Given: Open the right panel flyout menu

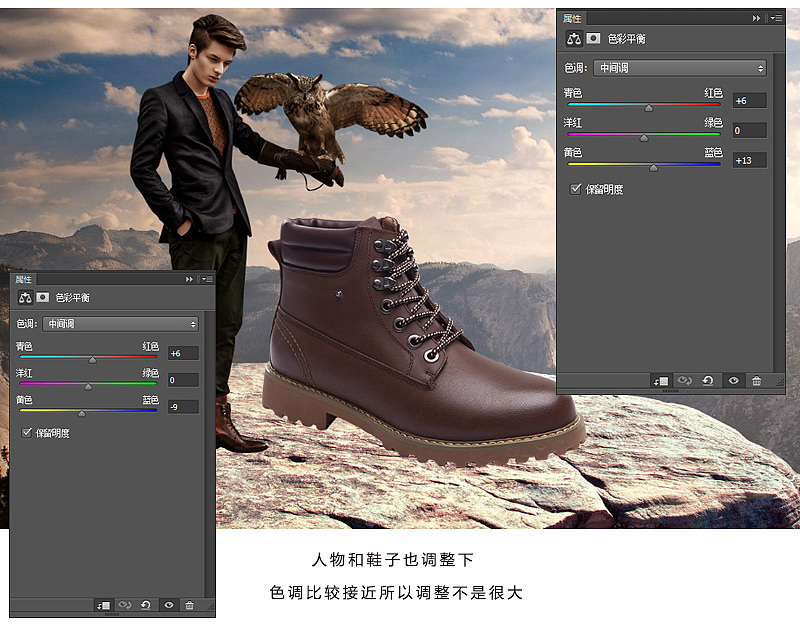Looking at the screenshot, I should pyautogui.click(x=776, y=18).
